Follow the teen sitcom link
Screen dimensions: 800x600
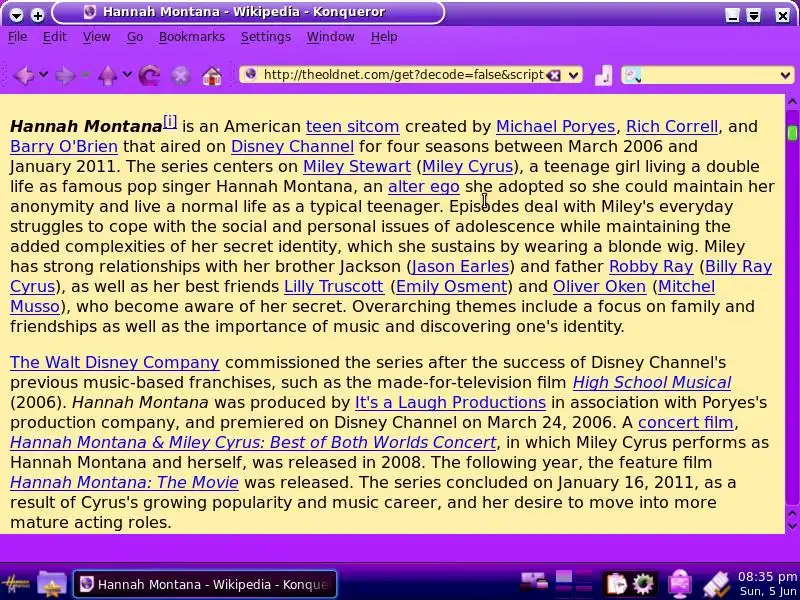pos(353,127)
